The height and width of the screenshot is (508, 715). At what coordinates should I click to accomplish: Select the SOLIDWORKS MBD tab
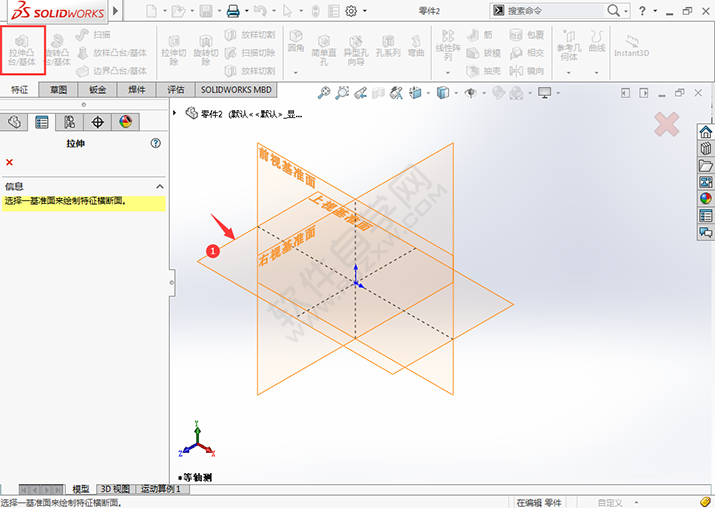(x=236, y=90)
